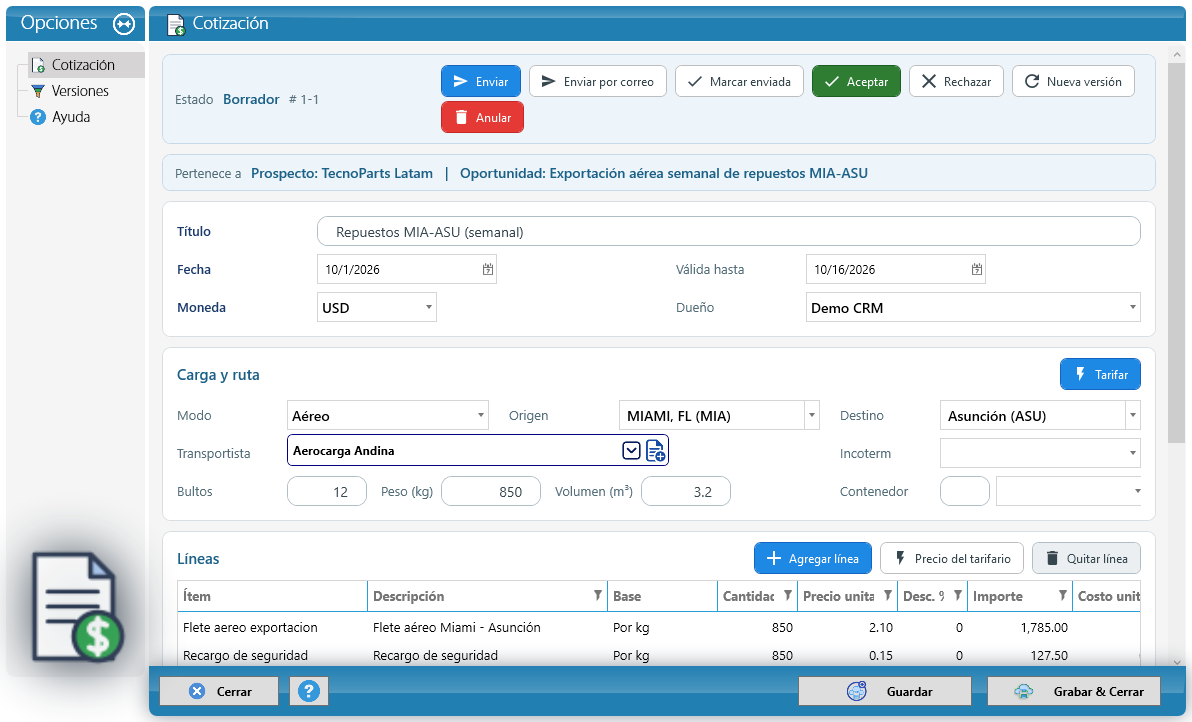Expand the Contenedor type dropdown
This screenshot has width=1192, height=722.
pos(1137,491)
